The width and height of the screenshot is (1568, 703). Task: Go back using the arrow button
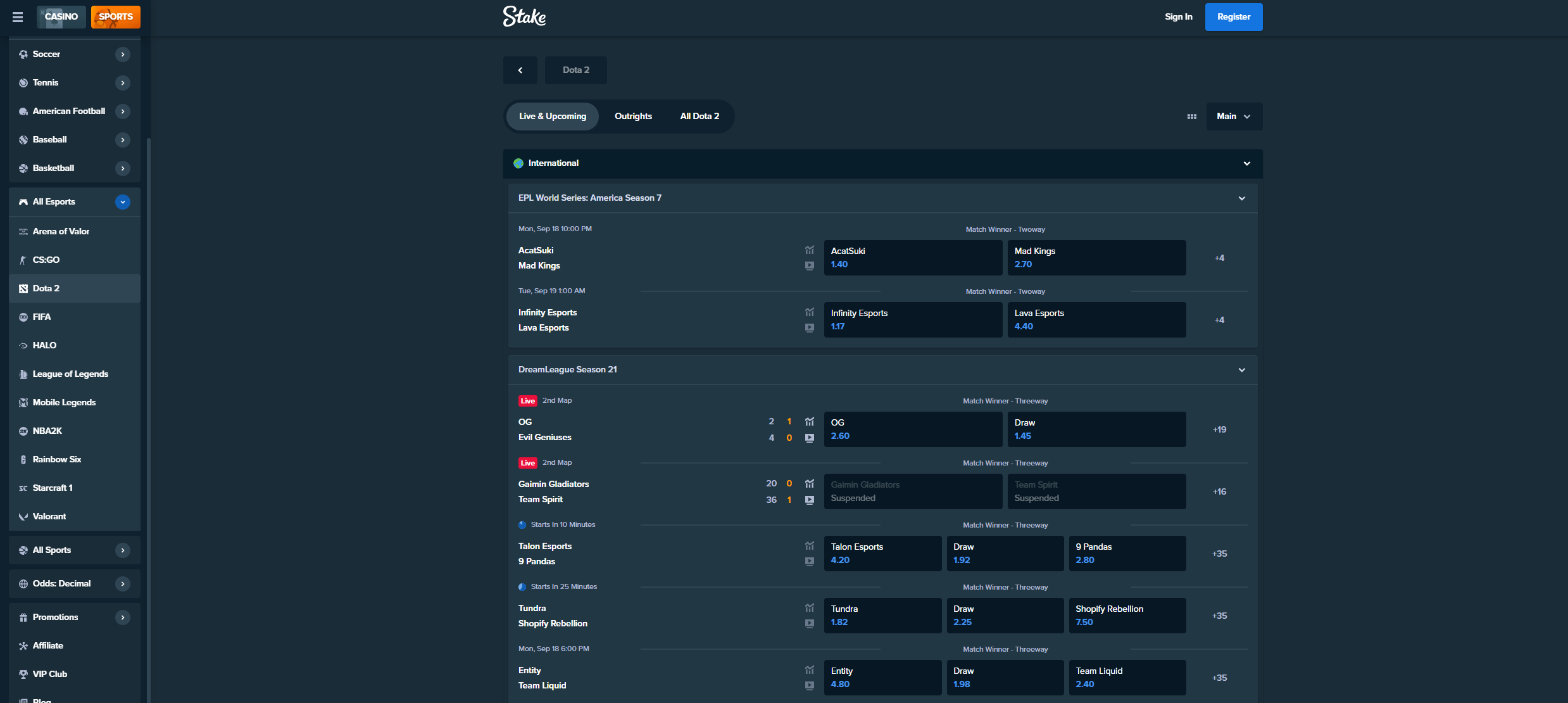(x=520, y=70)
